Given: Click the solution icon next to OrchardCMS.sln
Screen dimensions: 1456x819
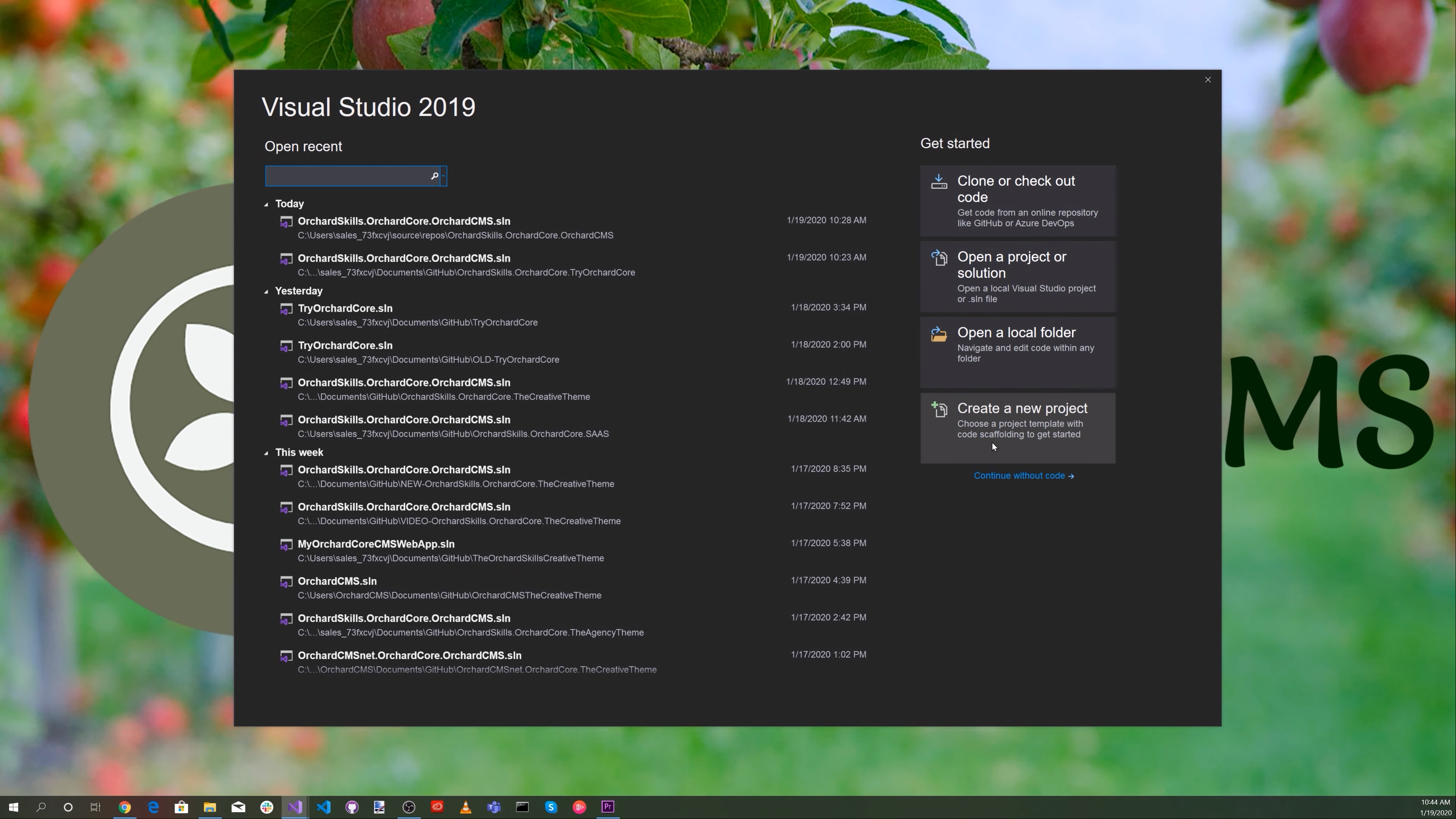Looking at the screenshot, I should [287, 582].
